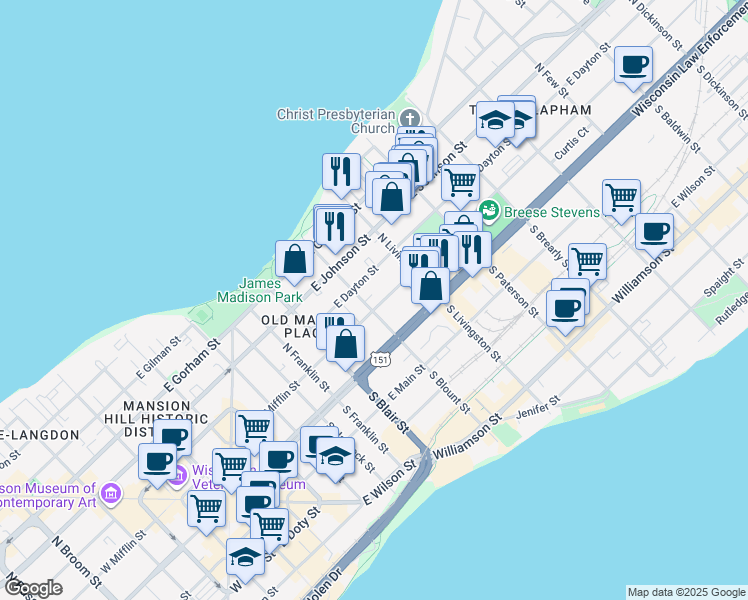Click the E Gilman St street label

[158, 358]
